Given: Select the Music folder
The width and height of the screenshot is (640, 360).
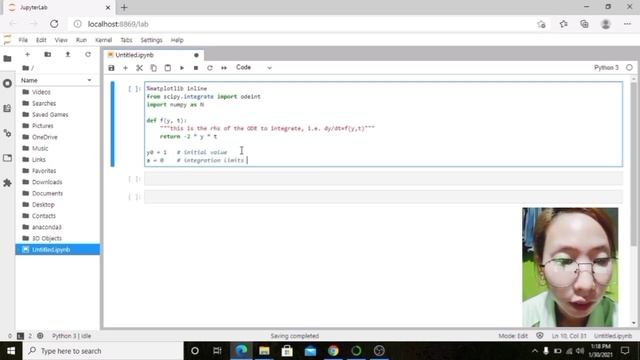Looking at the screenshot, I should 58,148.
